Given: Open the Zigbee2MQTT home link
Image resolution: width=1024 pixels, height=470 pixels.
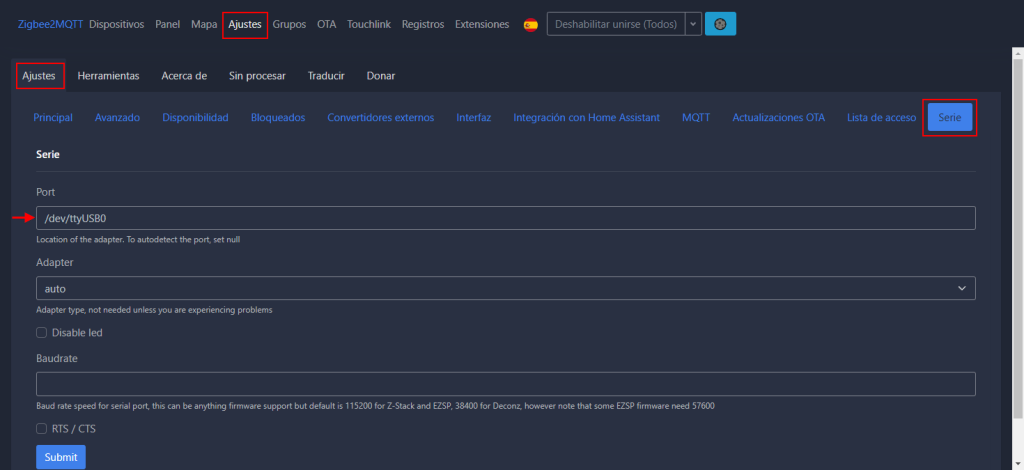Looking at the screenshot, I should [50, 24].
